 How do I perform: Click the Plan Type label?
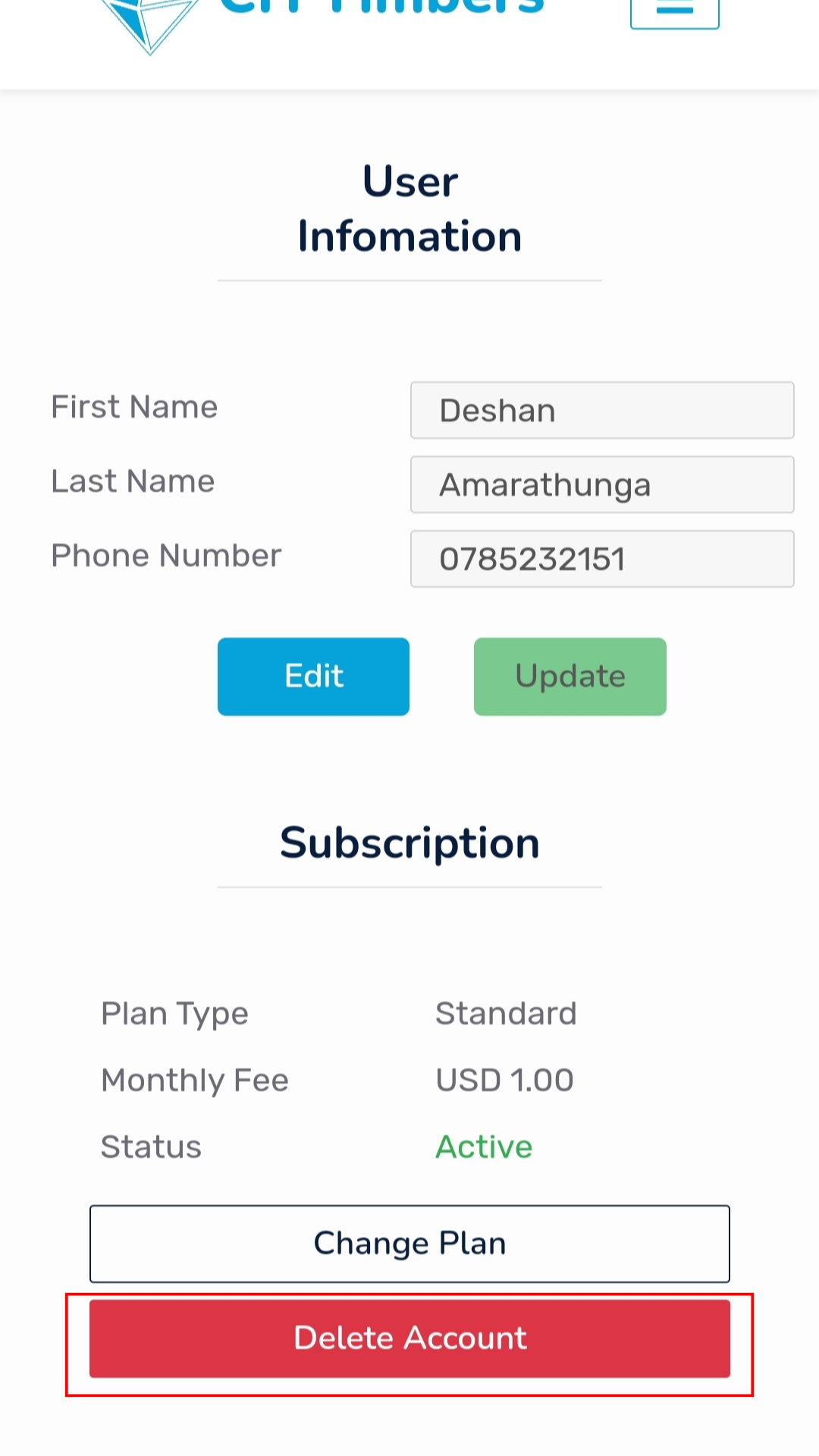(x=174, y=1015)
